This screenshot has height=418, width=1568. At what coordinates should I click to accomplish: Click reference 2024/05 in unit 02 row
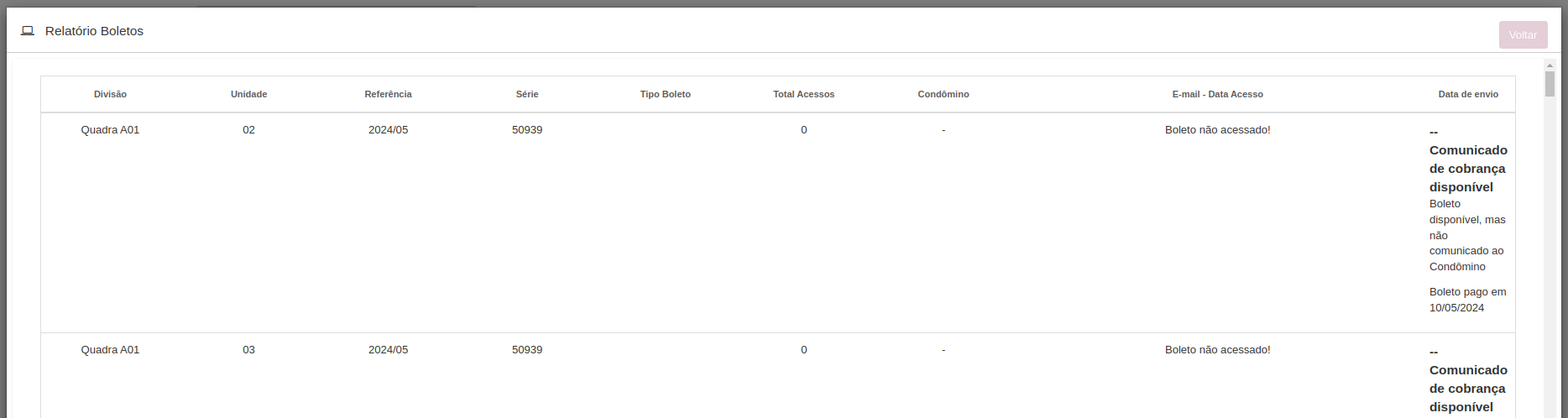point(388,130)
